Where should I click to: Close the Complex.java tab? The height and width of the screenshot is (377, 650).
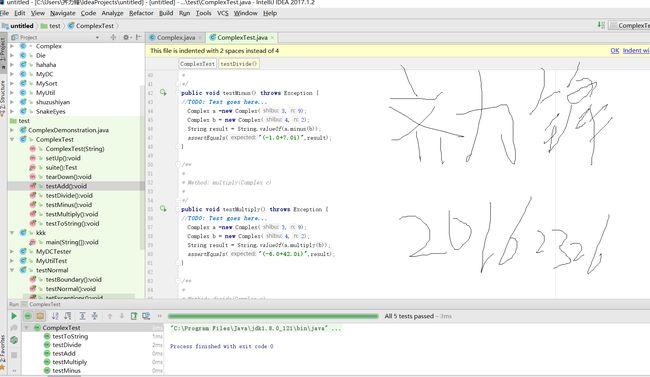[200, 38]
